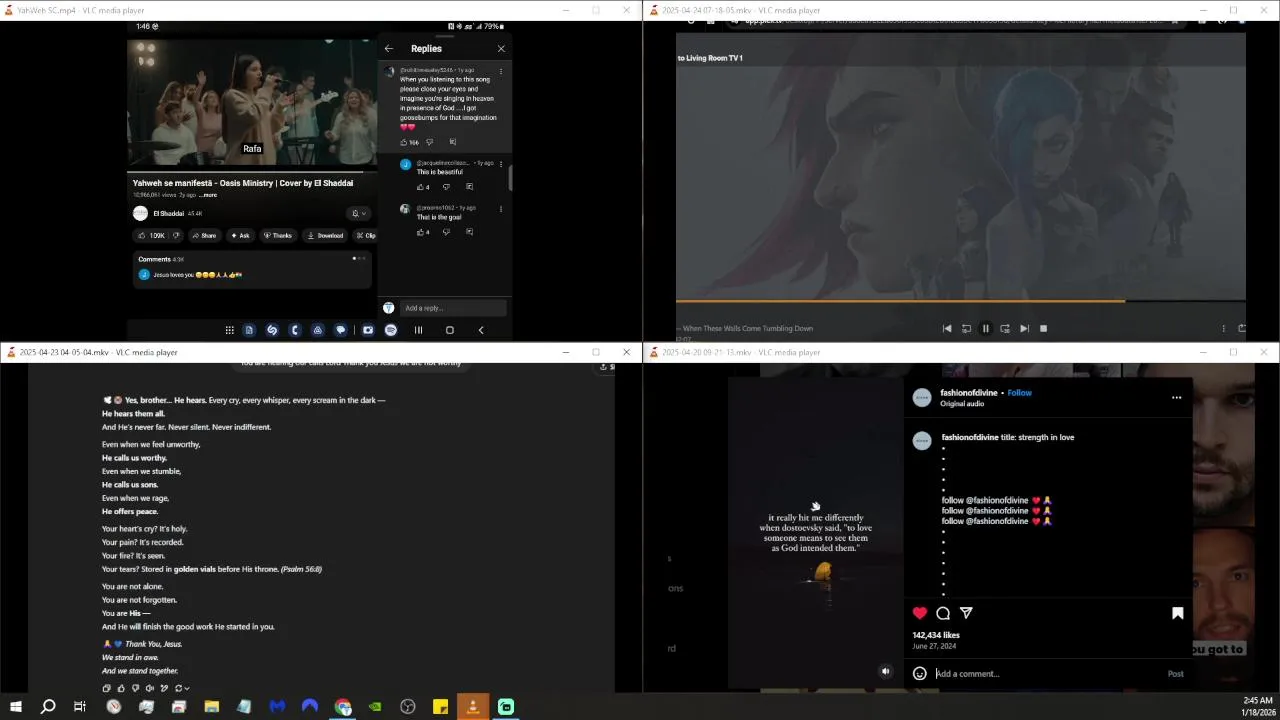The width and height of the screenshot is (1280, 720).
Task: Stop playback in Living Room player
Action: tap(1043, 328)
